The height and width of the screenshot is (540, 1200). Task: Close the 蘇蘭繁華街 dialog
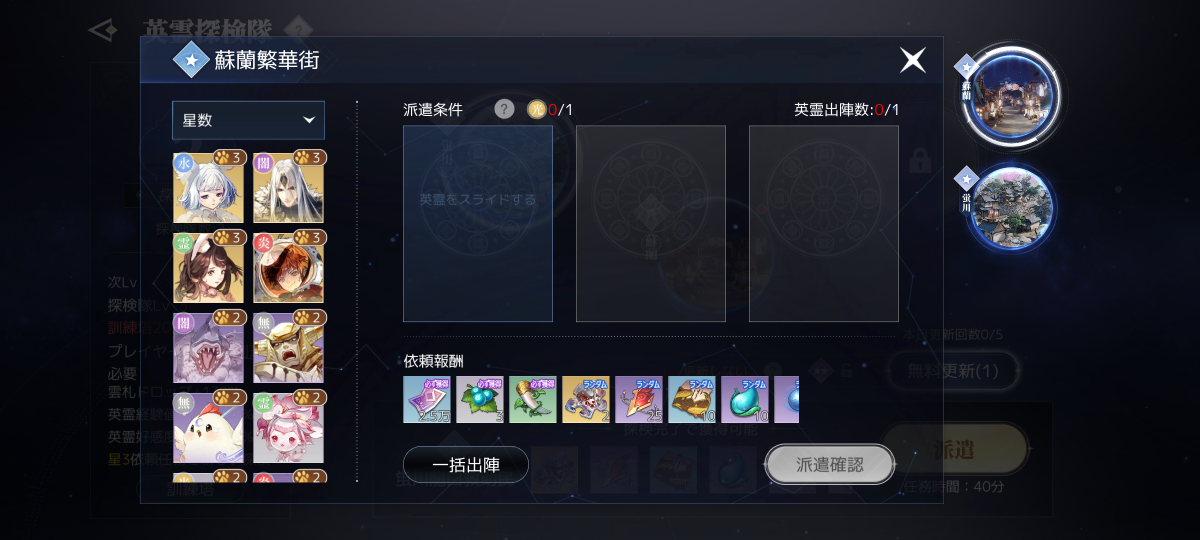coord(912,60)
